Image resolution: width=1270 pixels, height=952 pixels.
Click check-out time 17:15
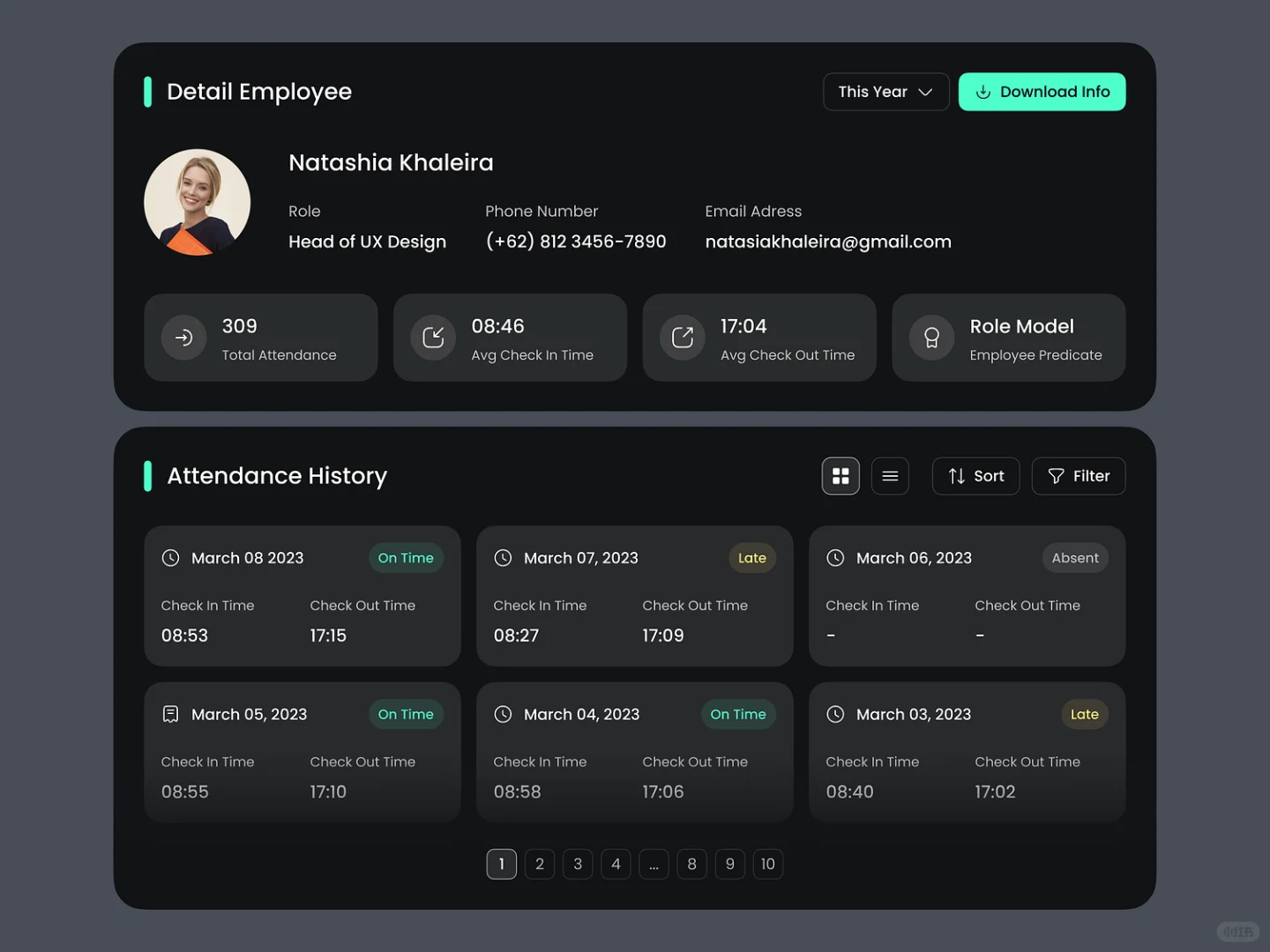click(x=328, y=636)
